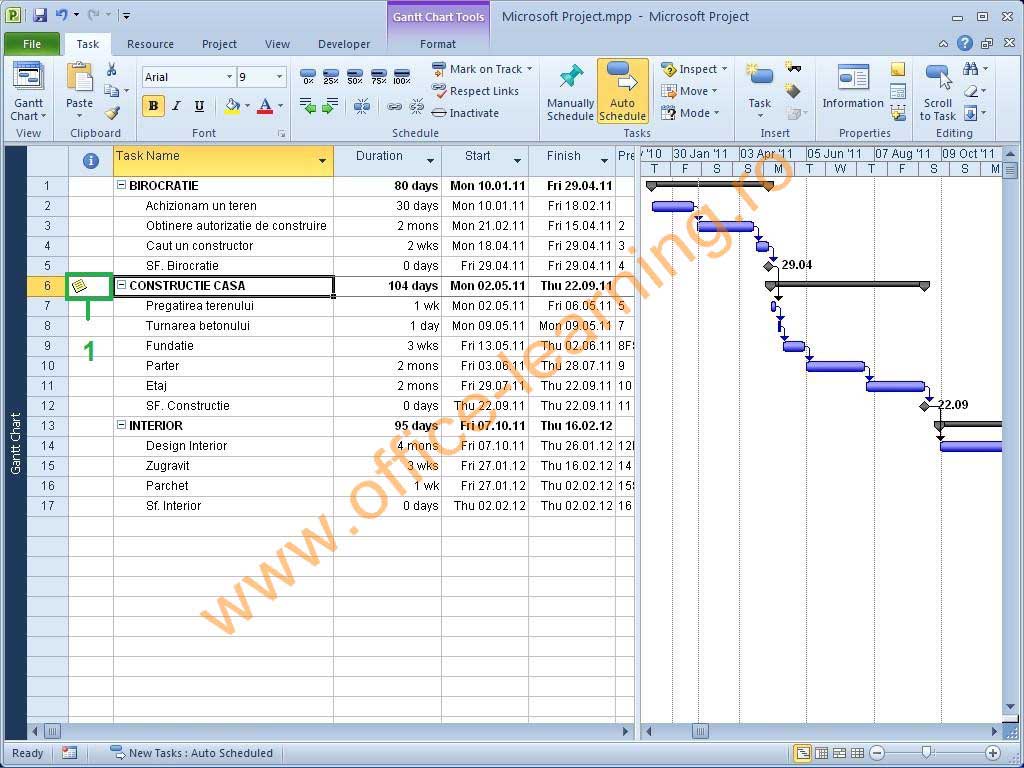Apply the red font color

click(x=265, y=106)
